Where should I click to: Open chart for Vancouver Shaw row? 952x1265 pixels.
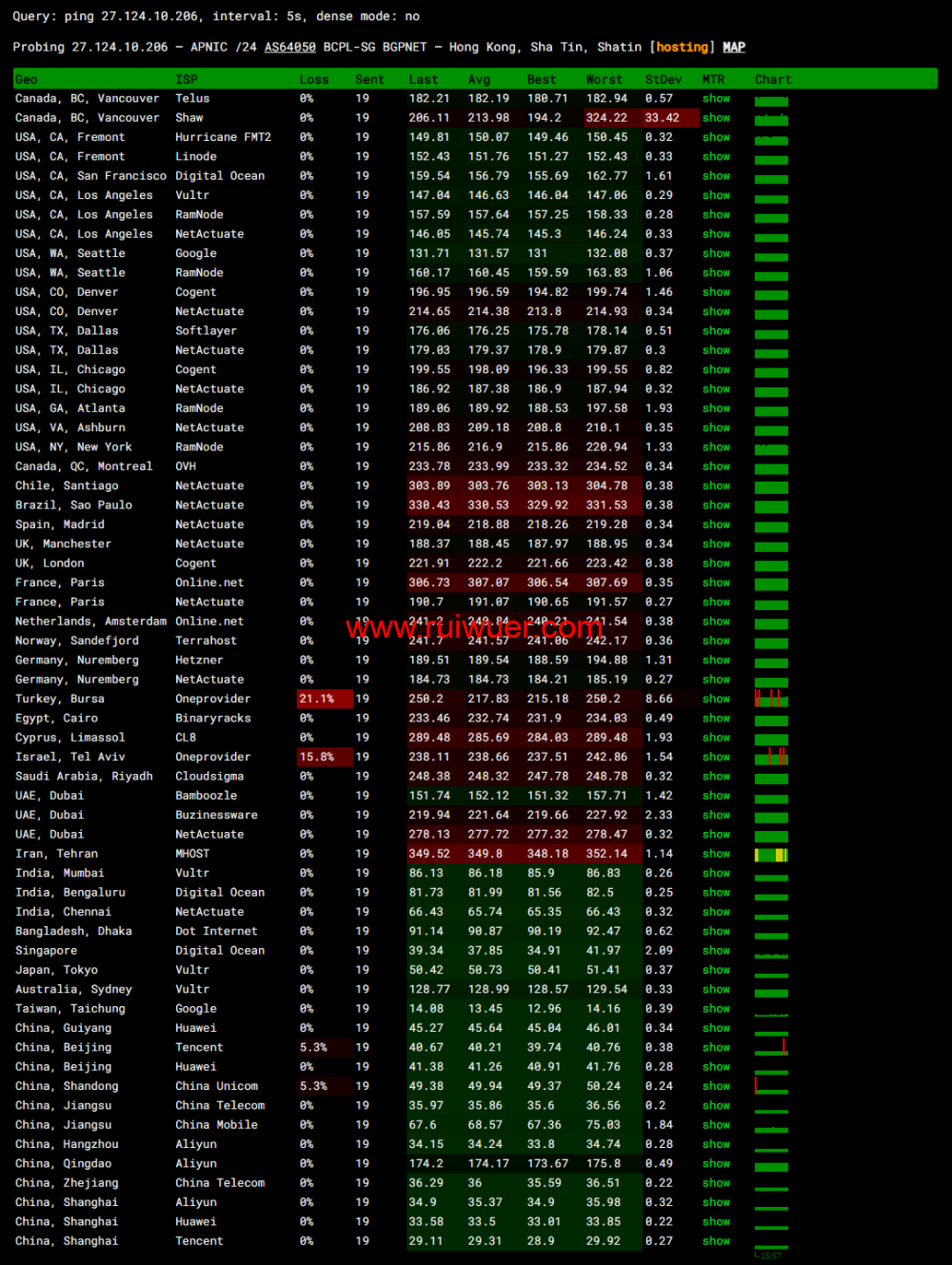click(x=771, y=119)
